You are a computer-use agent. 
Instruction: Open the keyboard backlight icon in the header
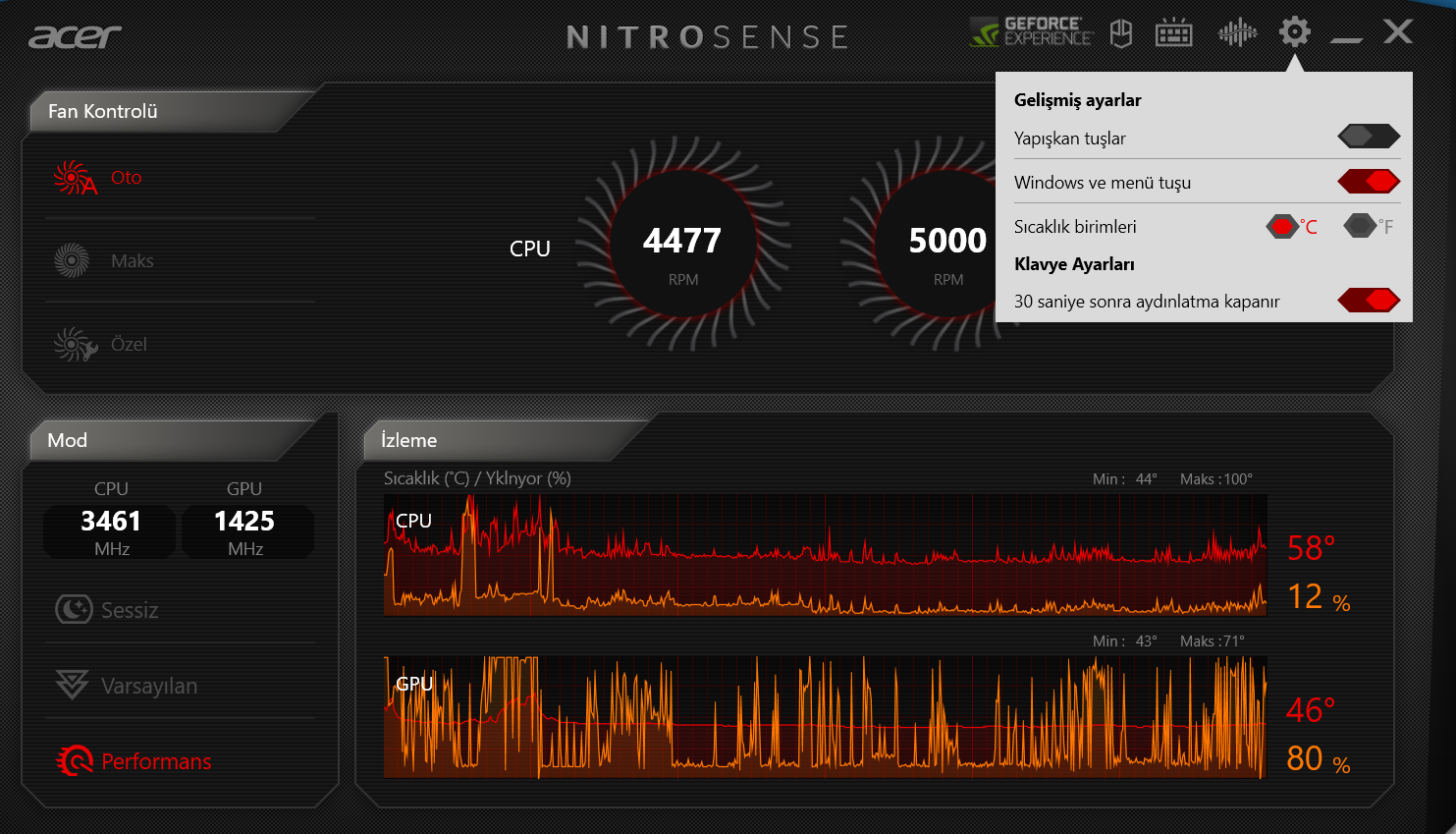tap(1173, 33)
